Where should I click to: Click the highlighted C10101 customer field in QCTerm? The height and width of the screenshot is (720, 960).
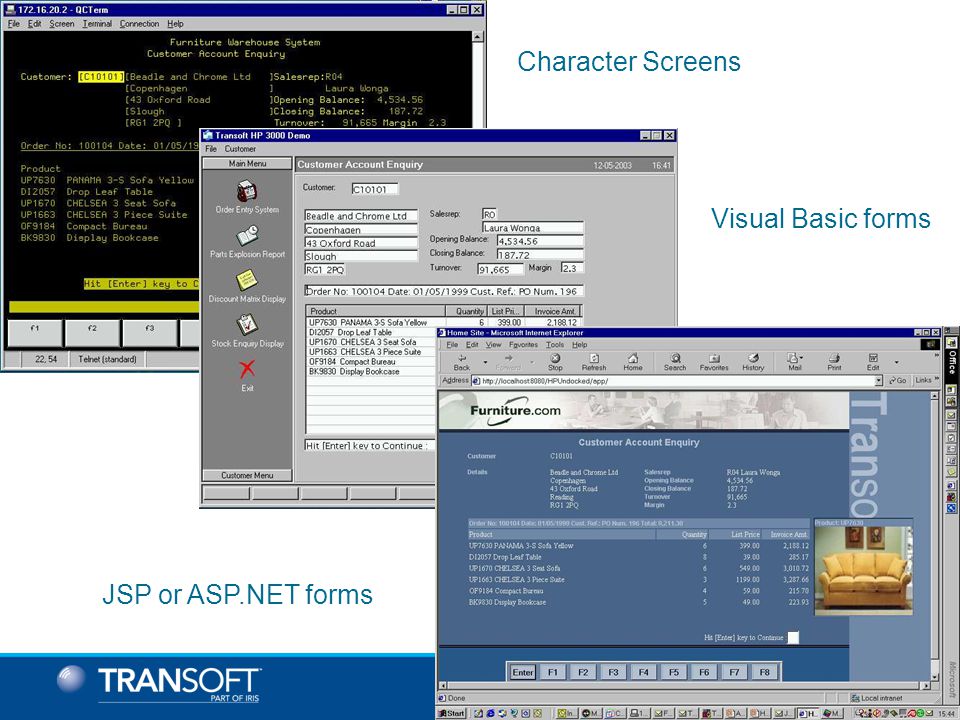[101, 77]
